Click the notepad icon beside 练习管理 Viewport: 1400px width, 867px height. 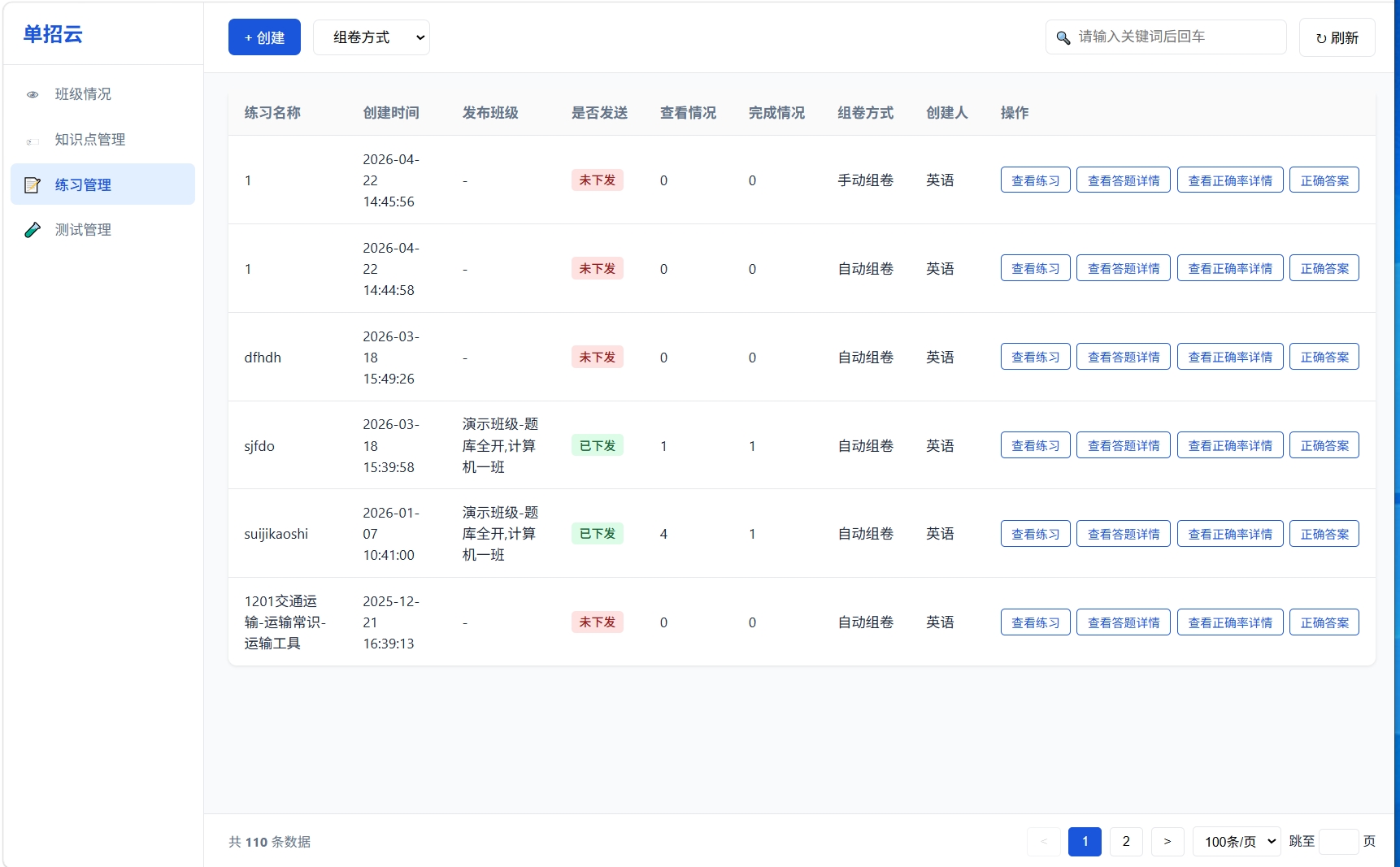33,185
